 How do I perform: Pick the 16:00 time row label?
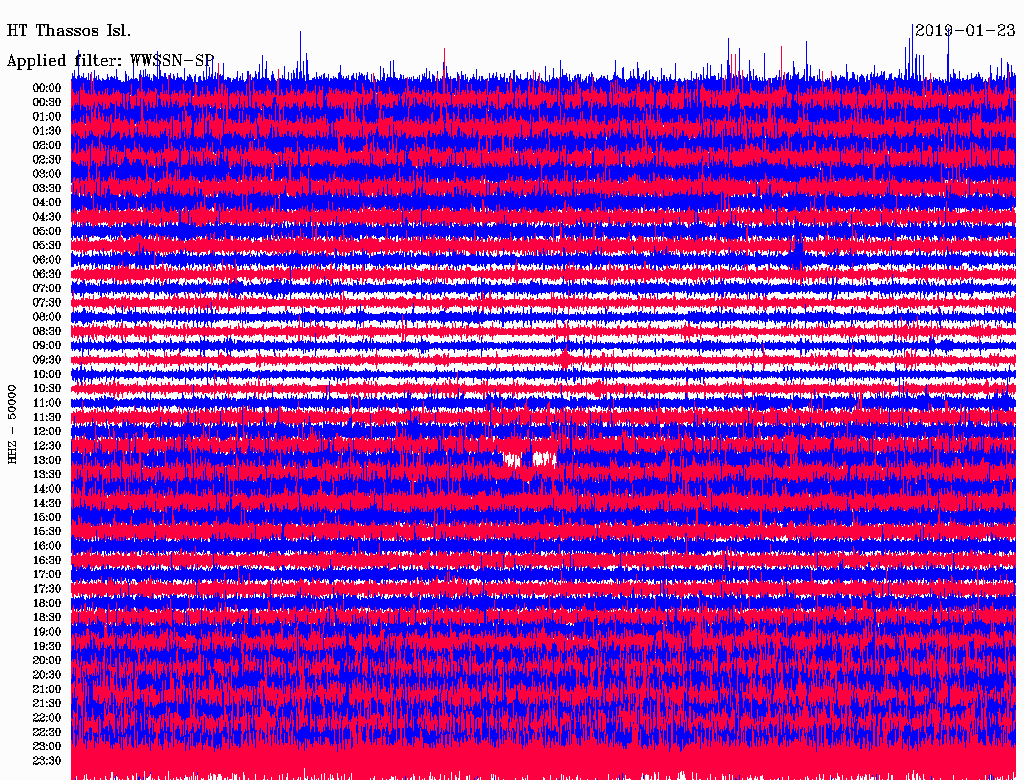click(x=47, y=546)
